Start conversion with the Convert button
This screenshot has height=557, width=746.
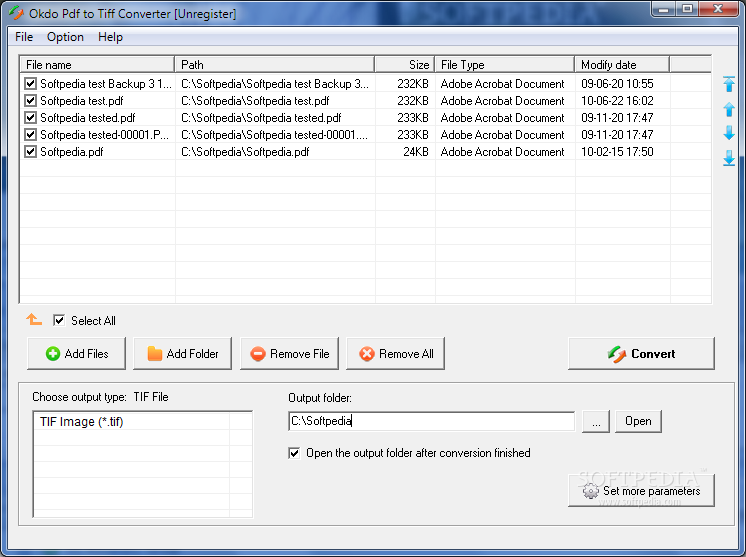641,353
